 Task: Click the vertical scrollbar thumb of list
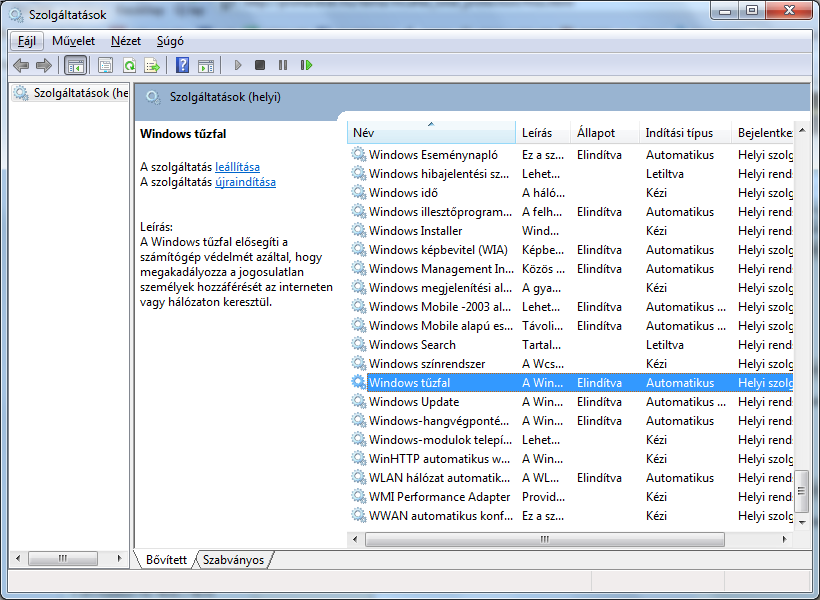click(x=802, y=491)
